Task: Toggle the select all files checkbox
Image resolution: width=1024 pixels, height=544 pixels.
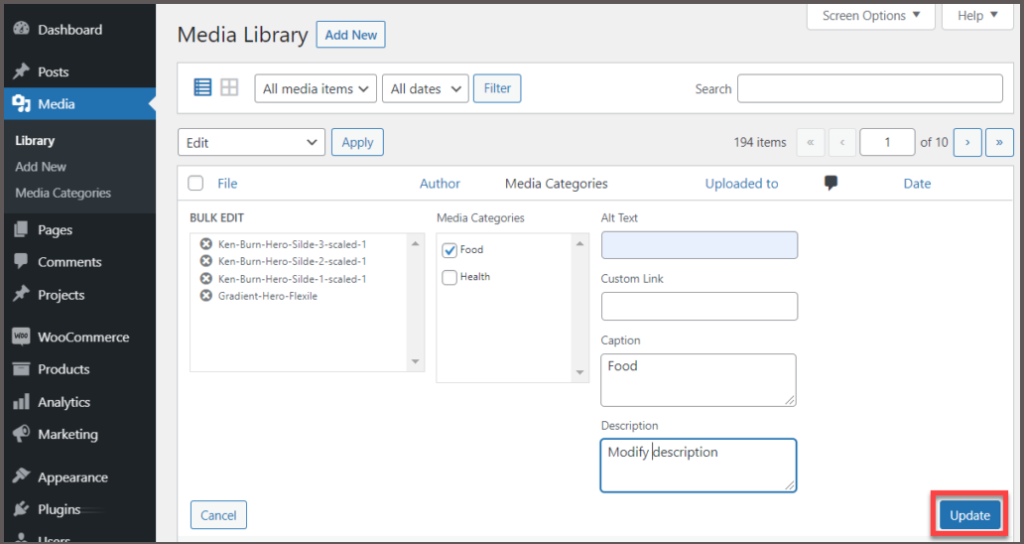Action: tap(196, 183)
